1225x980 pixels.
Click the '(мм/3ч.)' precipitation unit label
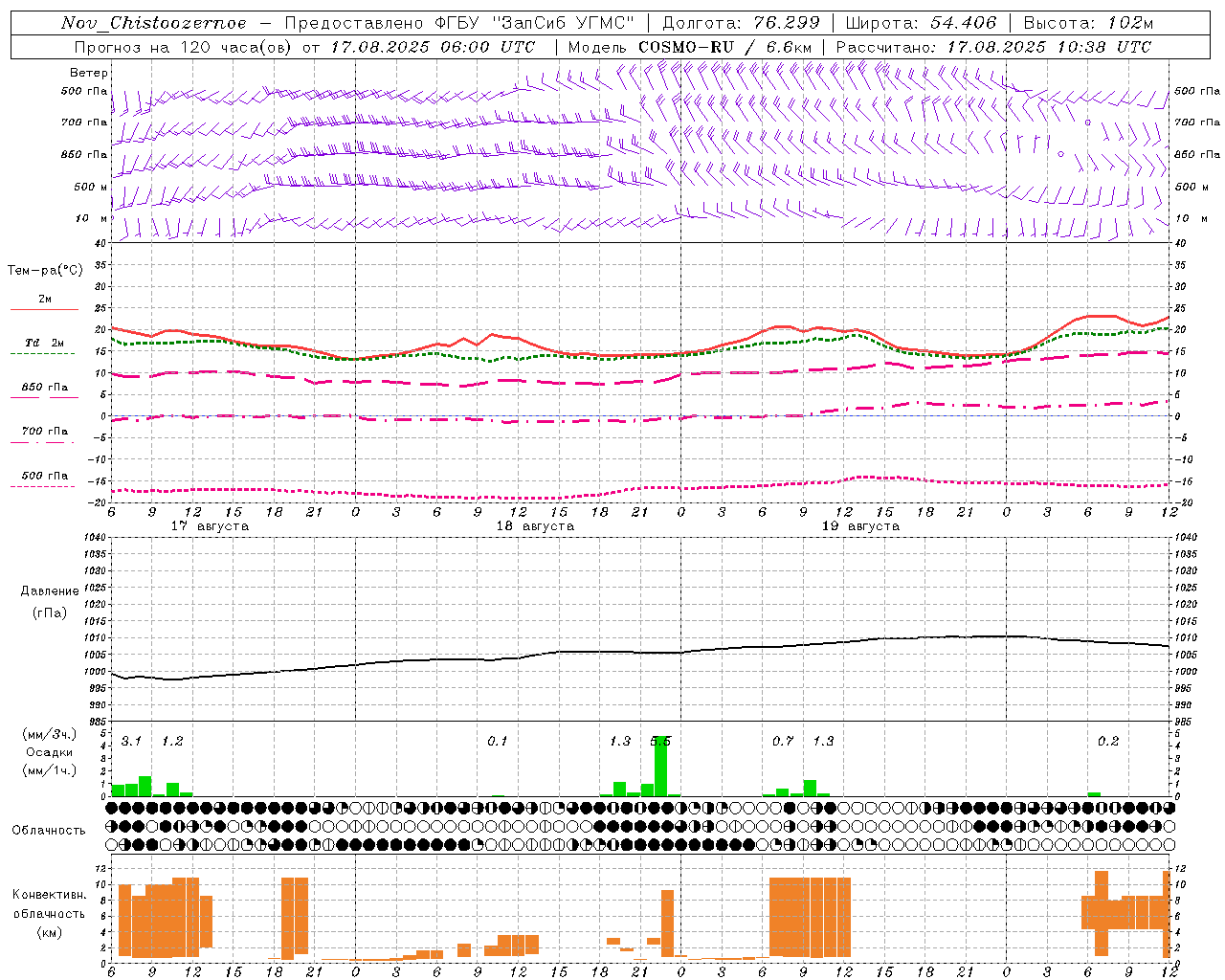pyautogui.click(x=50, y=735)
